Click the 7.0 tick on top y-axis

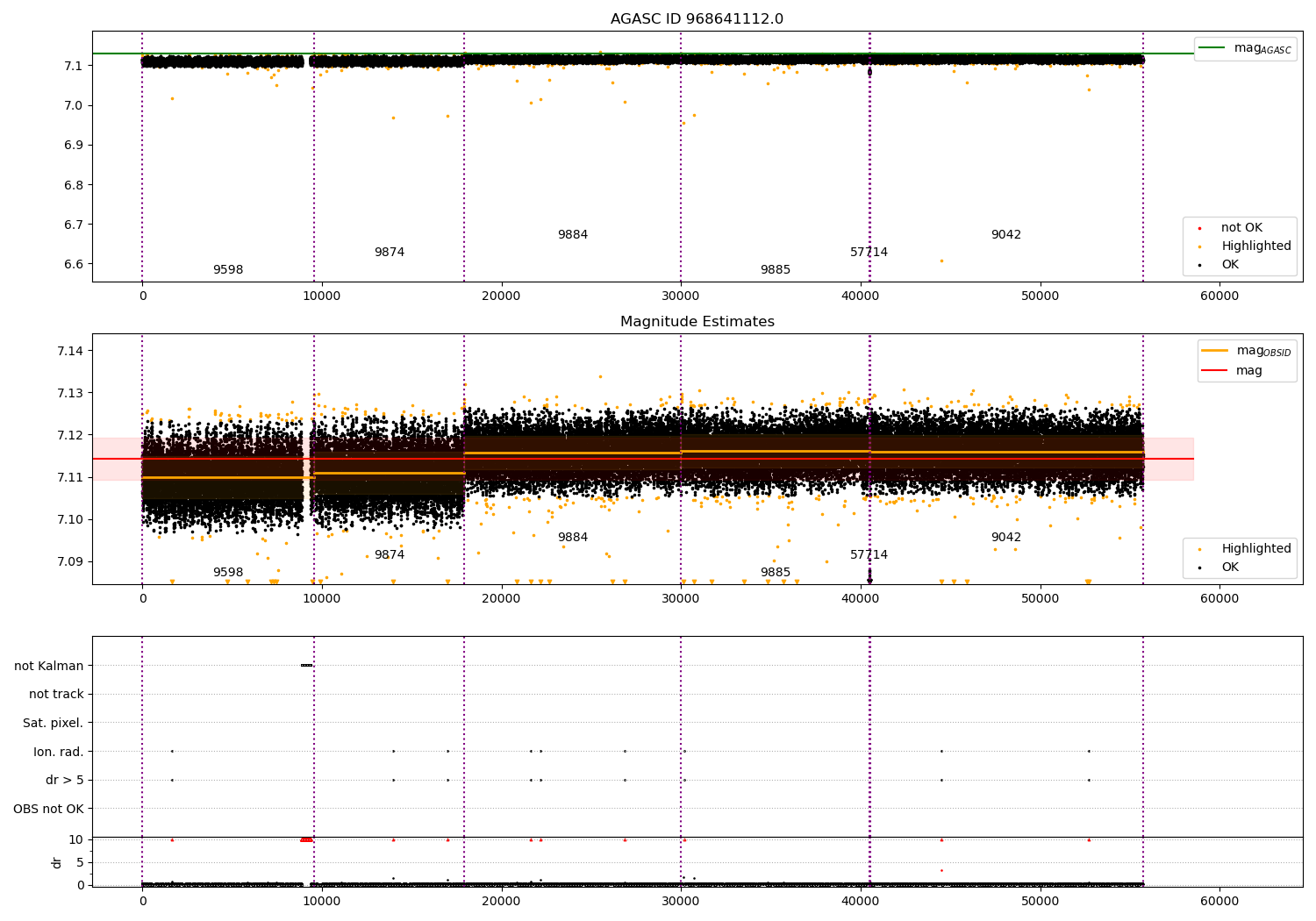pos(74,105)
